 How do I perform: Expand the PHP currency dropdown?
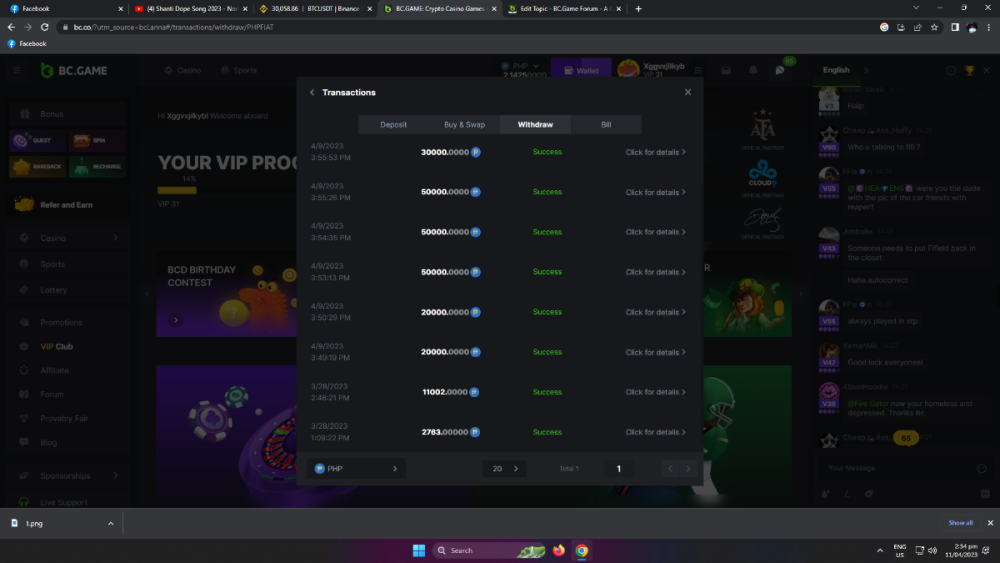[x=355, y=468]
